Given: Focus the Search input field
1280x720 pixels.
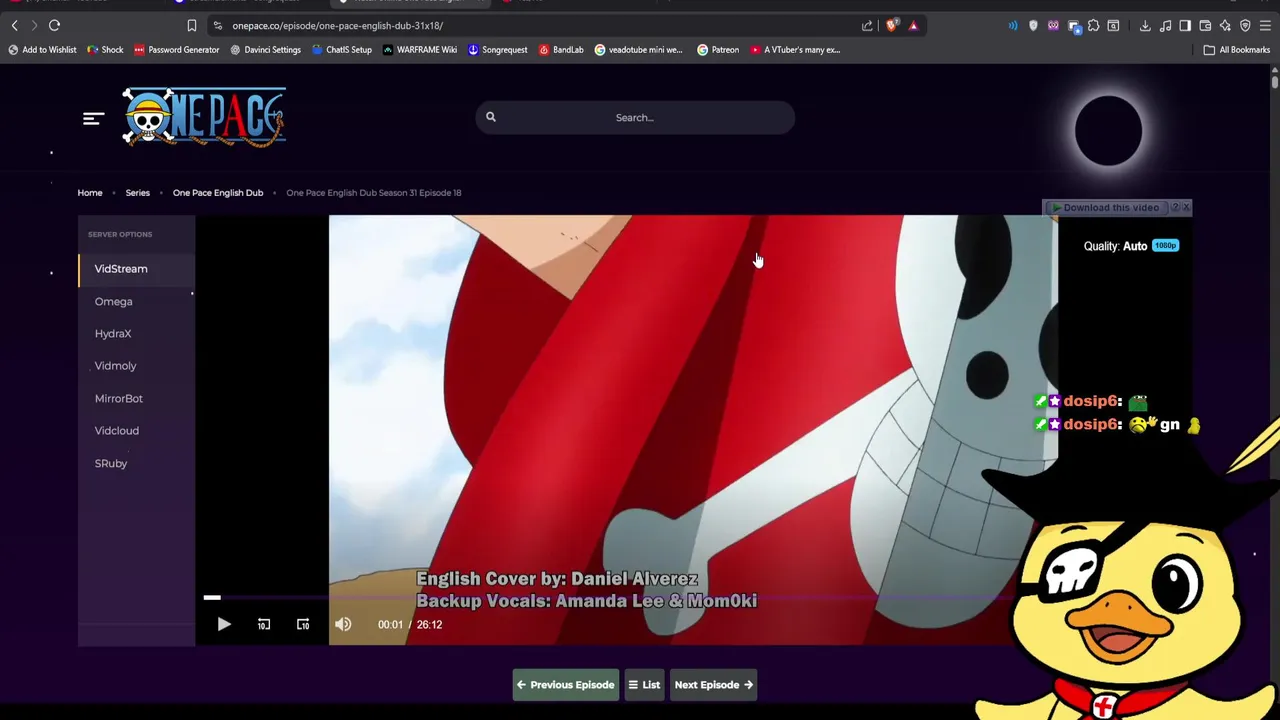Looking at the screenshot, I should click(635, 117).
